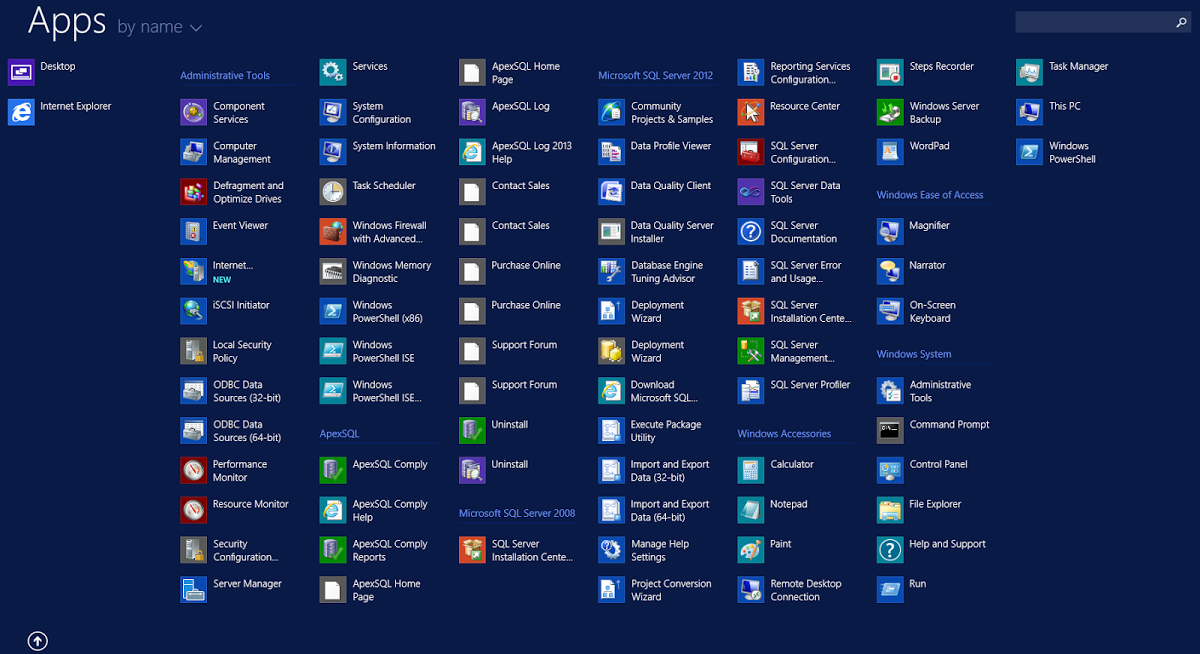
Task: Select the Windows System group header
Action: [914, 354]
